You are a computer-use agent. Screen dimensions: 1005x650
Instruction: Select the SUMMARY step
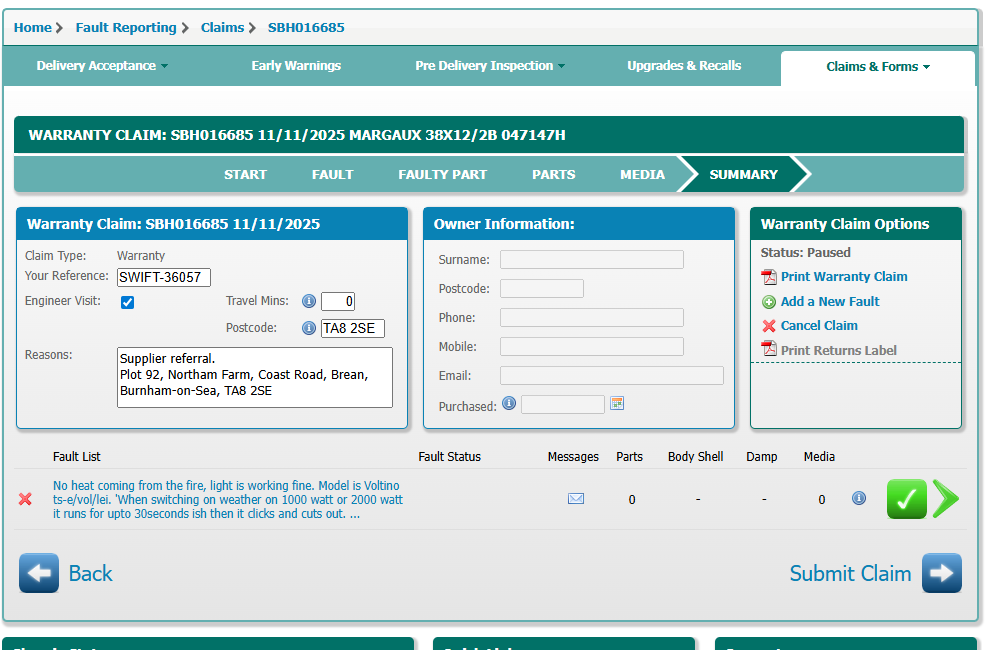(743, 174)
